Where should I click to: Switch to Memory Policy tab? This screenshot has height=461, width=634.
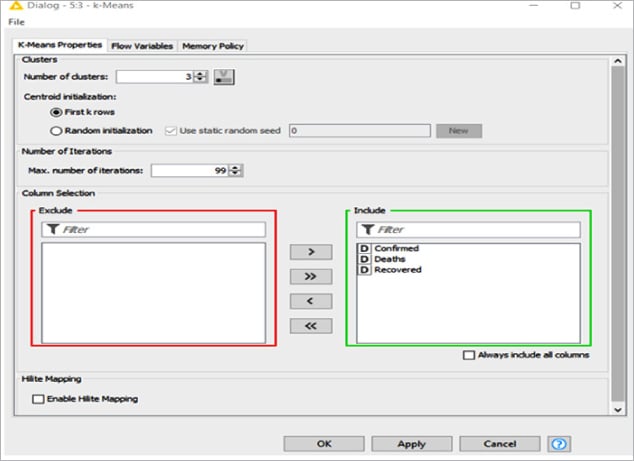(x=213, y=46)
